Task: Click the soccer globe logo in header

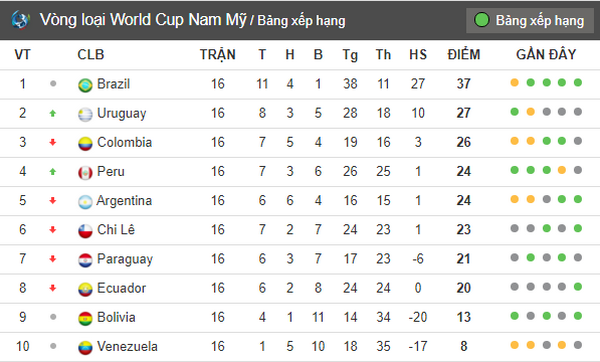Action: coord(20,20)
